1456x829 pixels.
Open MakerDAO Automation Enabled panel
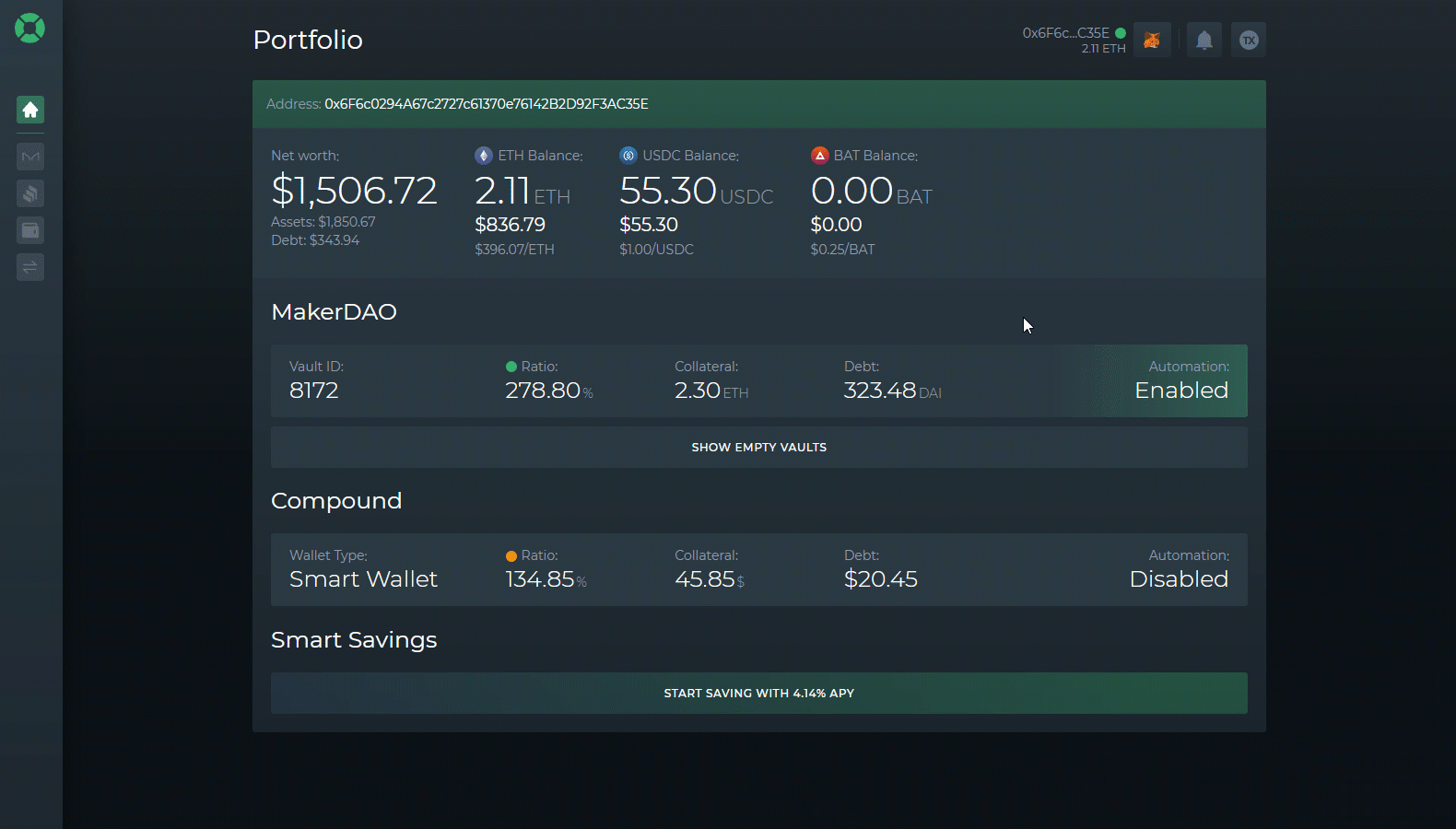click(x=1181, y=381)
